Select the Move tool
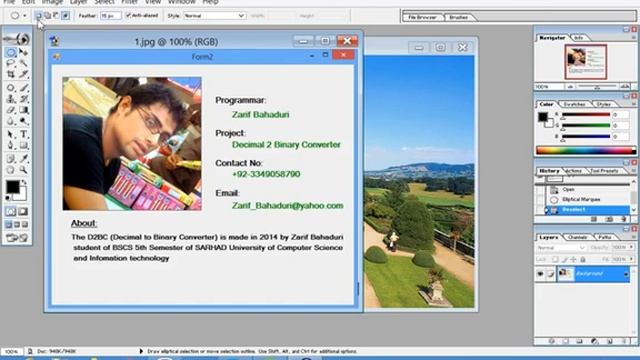The image size is (640, 360). coord(23,52)
